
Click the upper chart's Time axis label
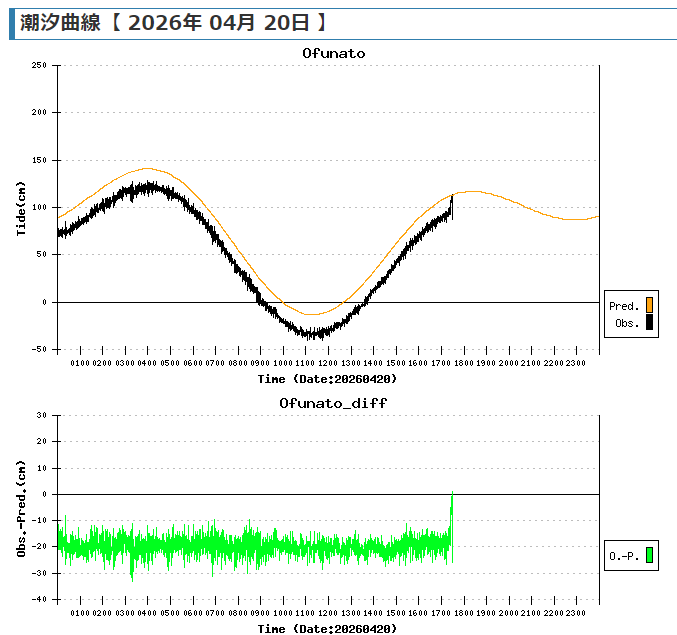[327, 379]
